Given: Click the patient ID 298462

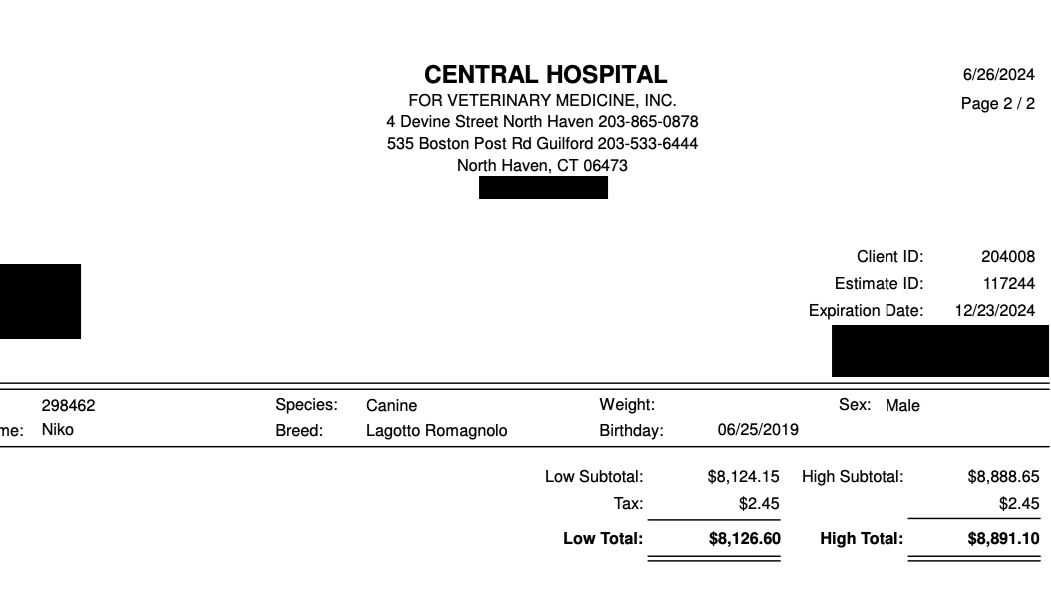Looking at the screenshot, I should 68,406.
